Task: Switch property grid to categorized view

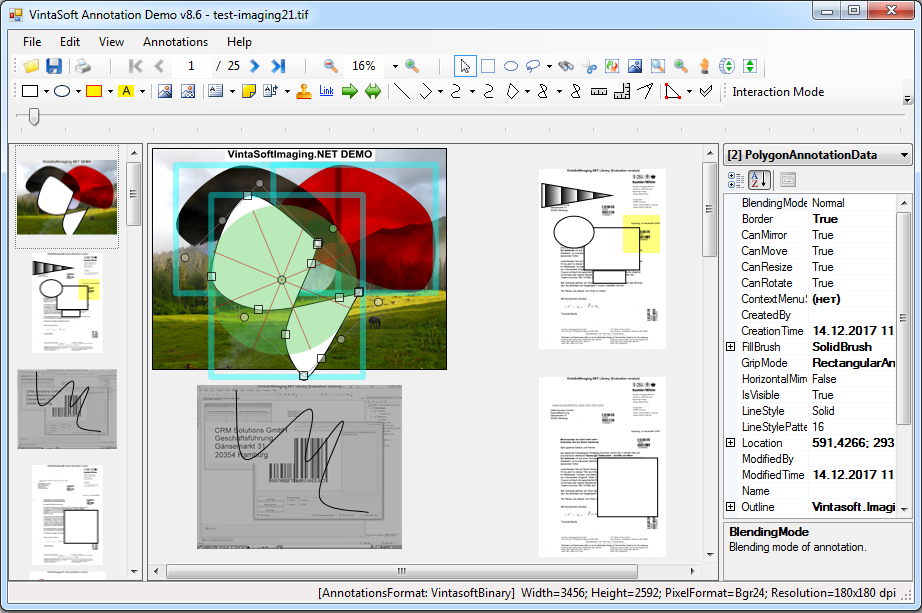Action: (x=736, y=180)
